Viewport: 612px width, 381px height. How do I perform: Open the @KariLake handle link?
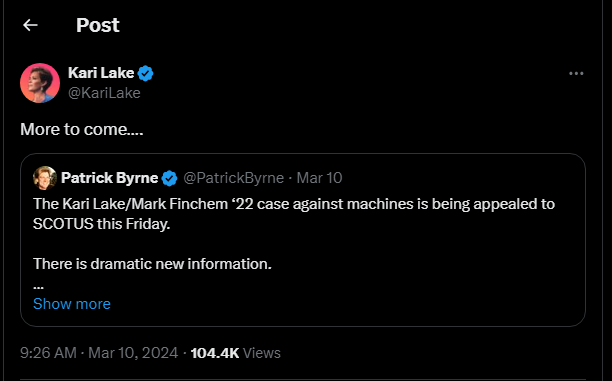point(104,93)
